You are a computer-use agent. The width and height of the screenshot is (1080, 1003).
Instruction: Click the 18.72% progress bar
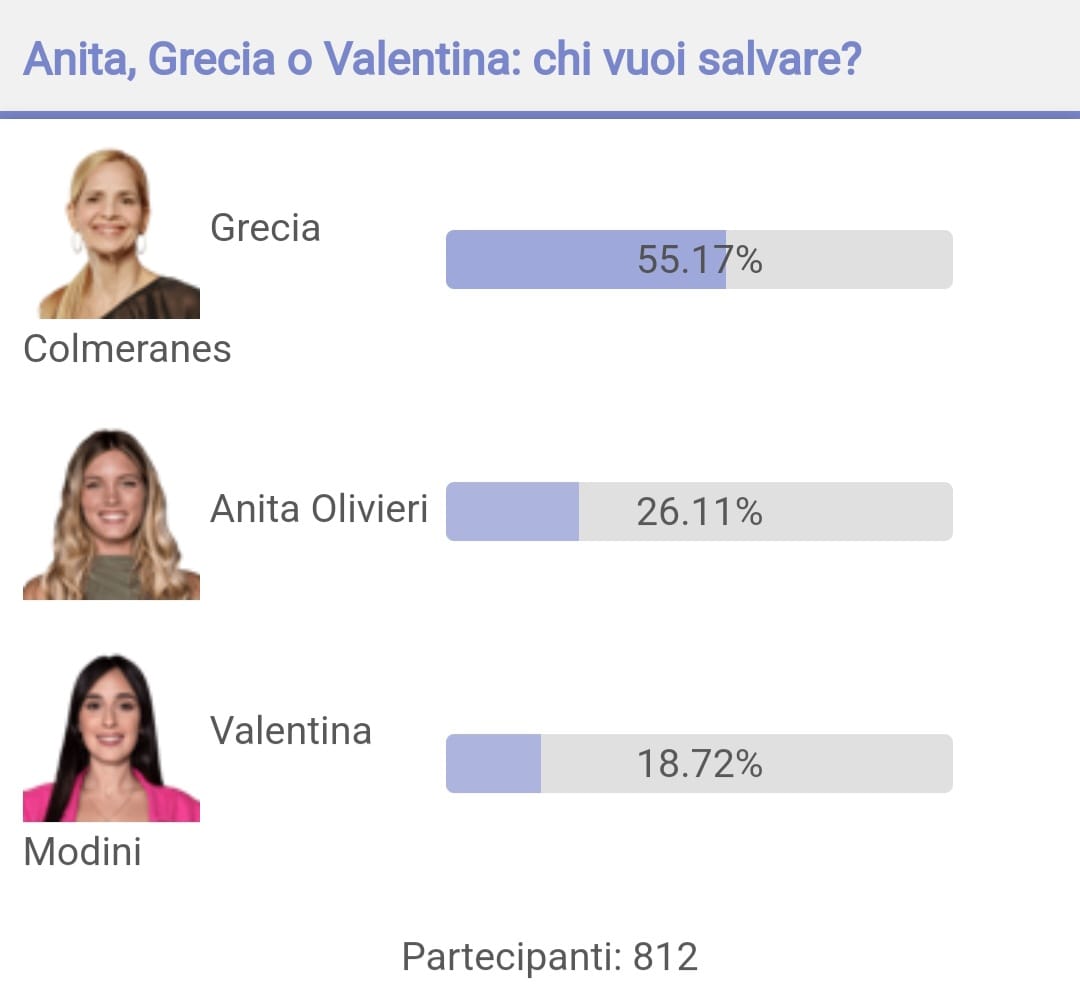(699, 764)
